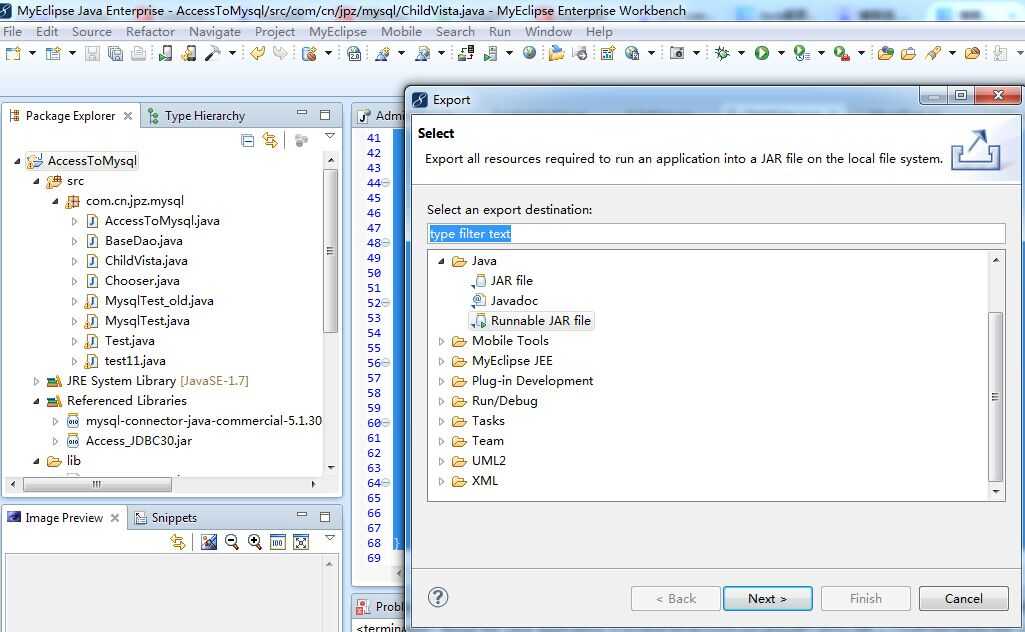Image resolution: width=1025 pixels, height=632 pixels.
Task: Click the Zoom In magnifier in Image Preview
Action: (x=255, y=542)
